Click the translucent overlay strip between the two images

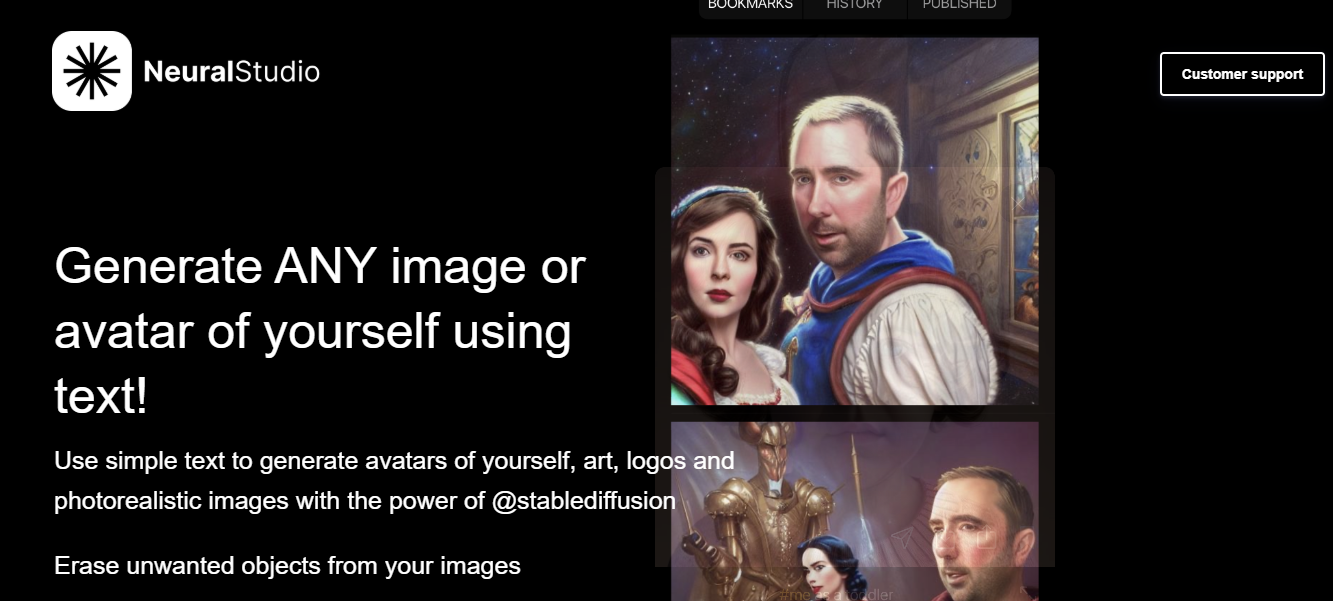(x=855, y=413)
